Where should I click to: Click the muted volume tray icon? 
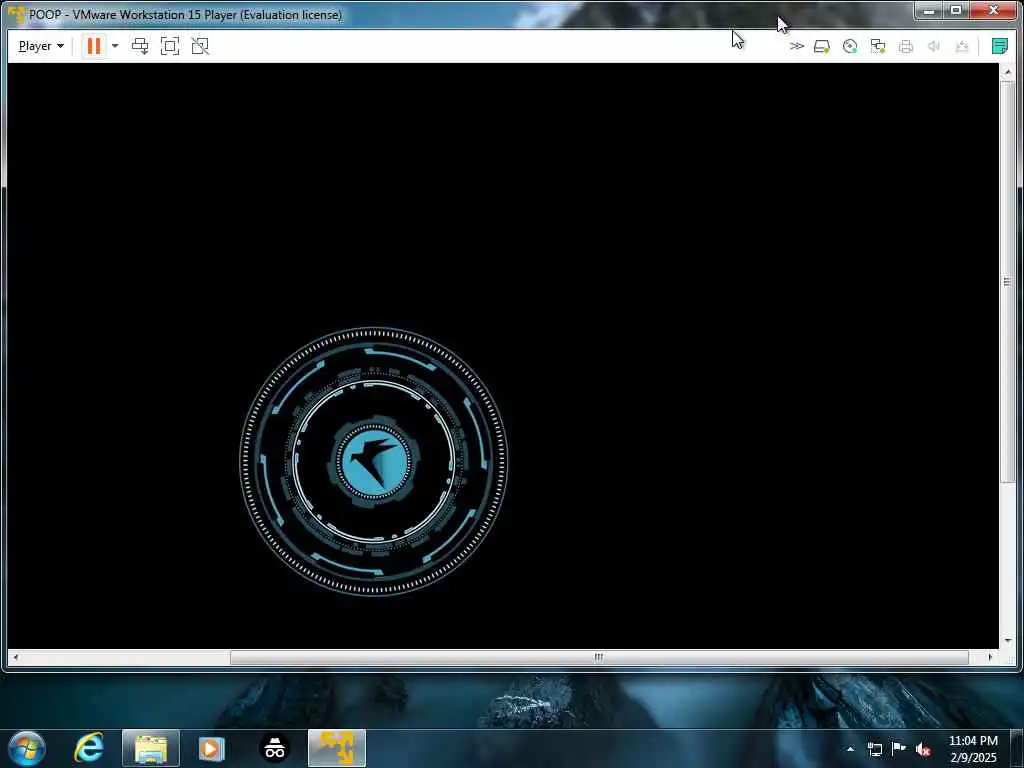pos(923,749)
